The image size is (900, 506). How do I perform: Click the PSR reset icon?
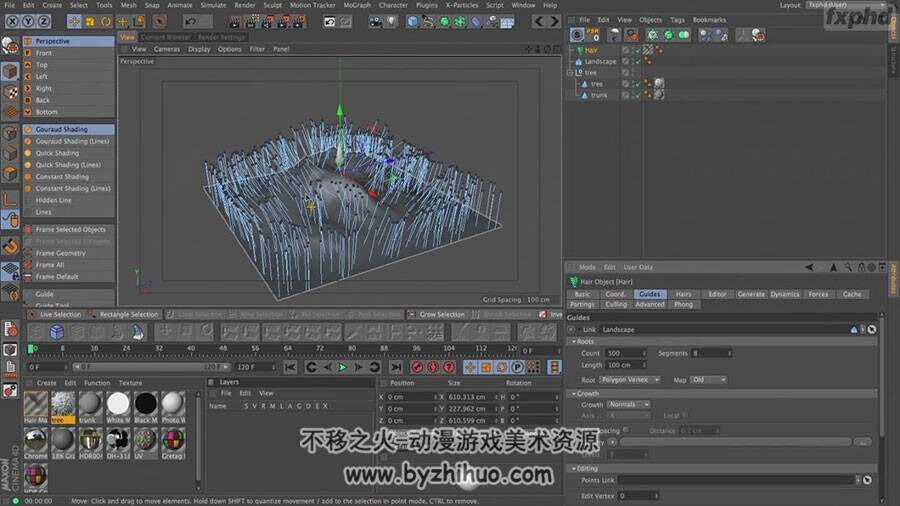point(593,35)
